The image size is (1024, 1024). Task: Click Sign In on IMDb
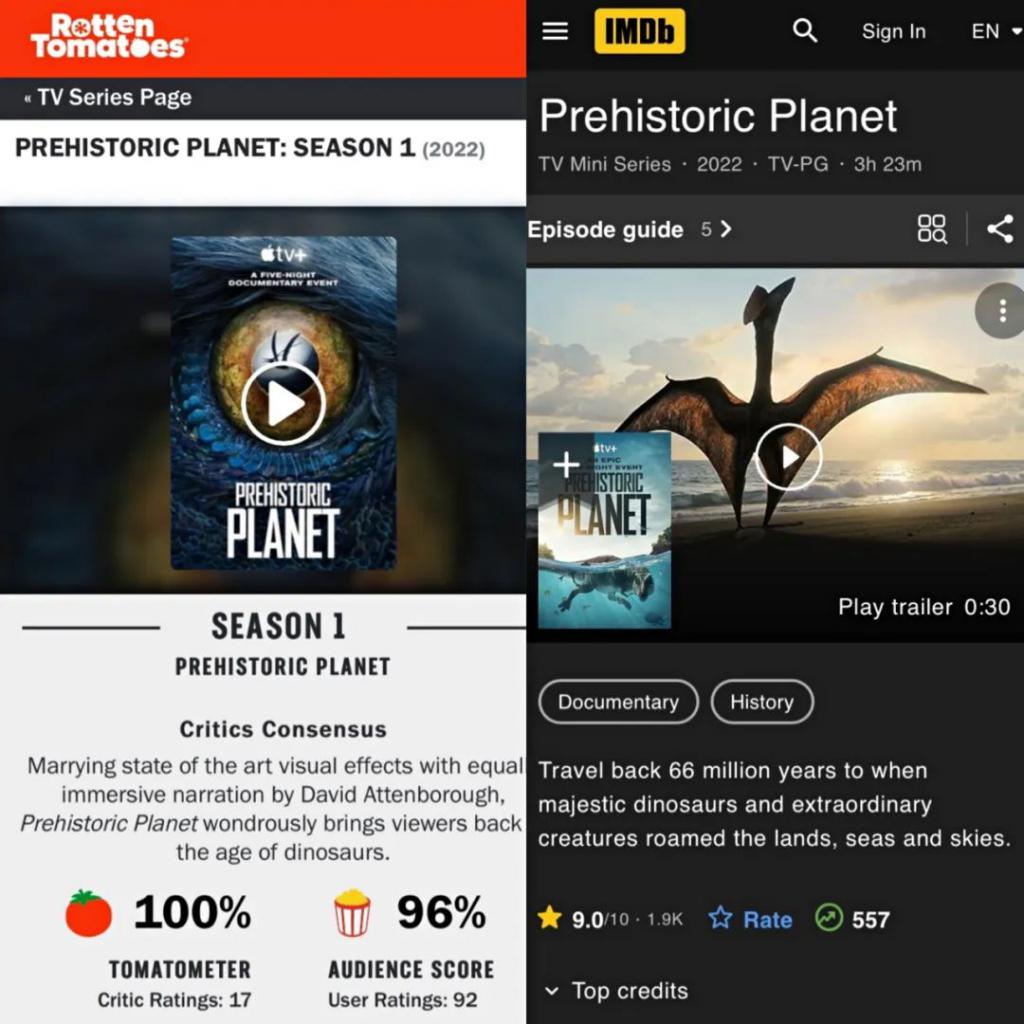(x=893, y=31)
